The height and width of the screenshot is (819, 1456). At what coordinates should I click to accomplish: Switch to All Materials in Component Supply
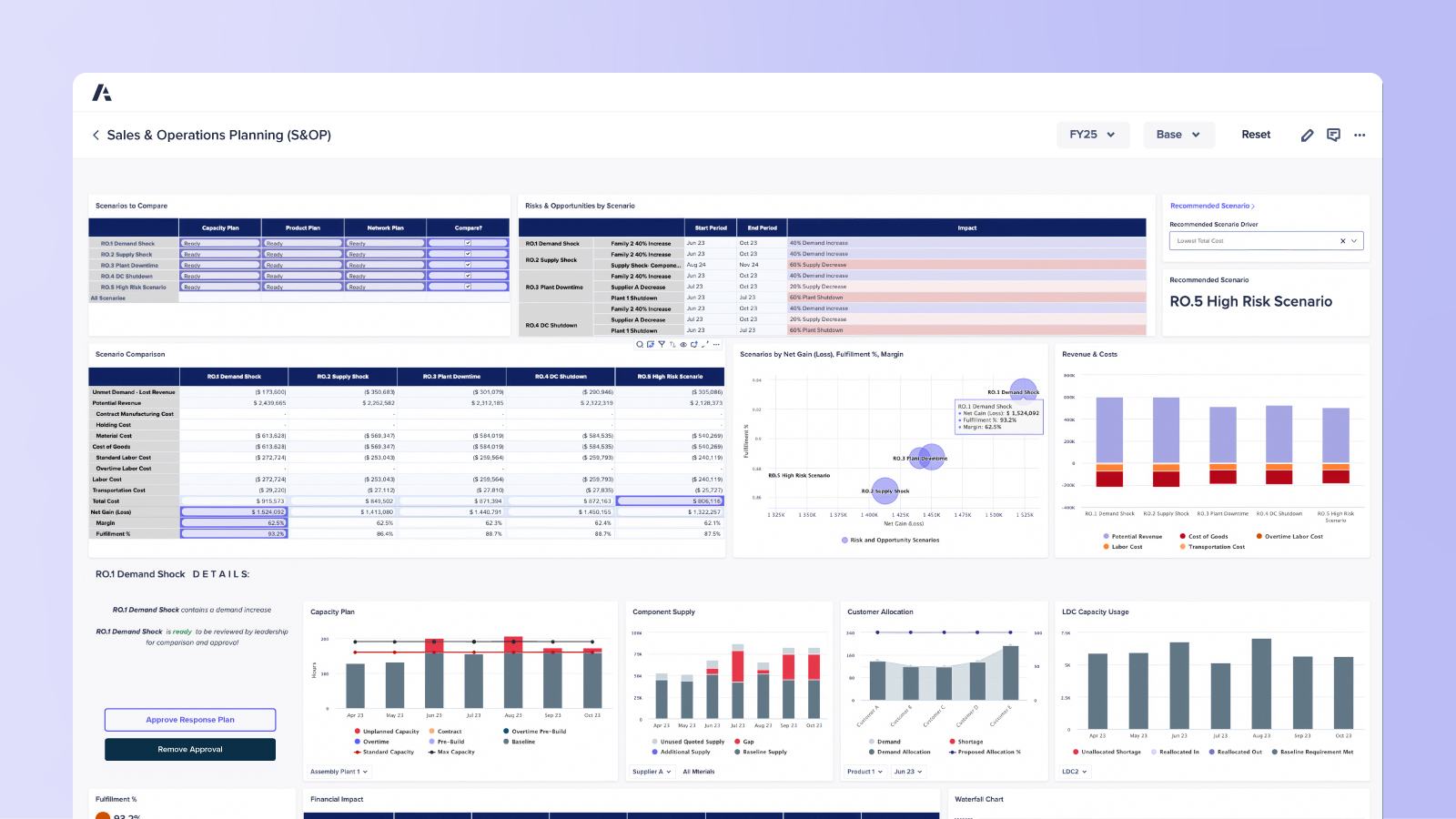tap(699, 771)
